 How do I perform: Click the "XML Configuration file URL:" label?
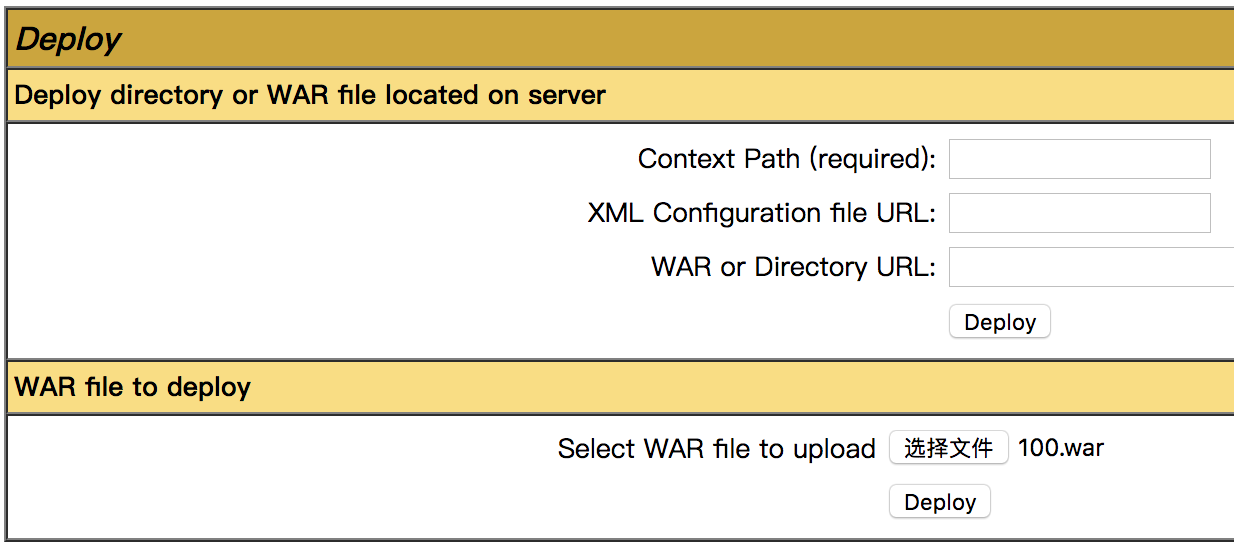[x=761, y=213]
